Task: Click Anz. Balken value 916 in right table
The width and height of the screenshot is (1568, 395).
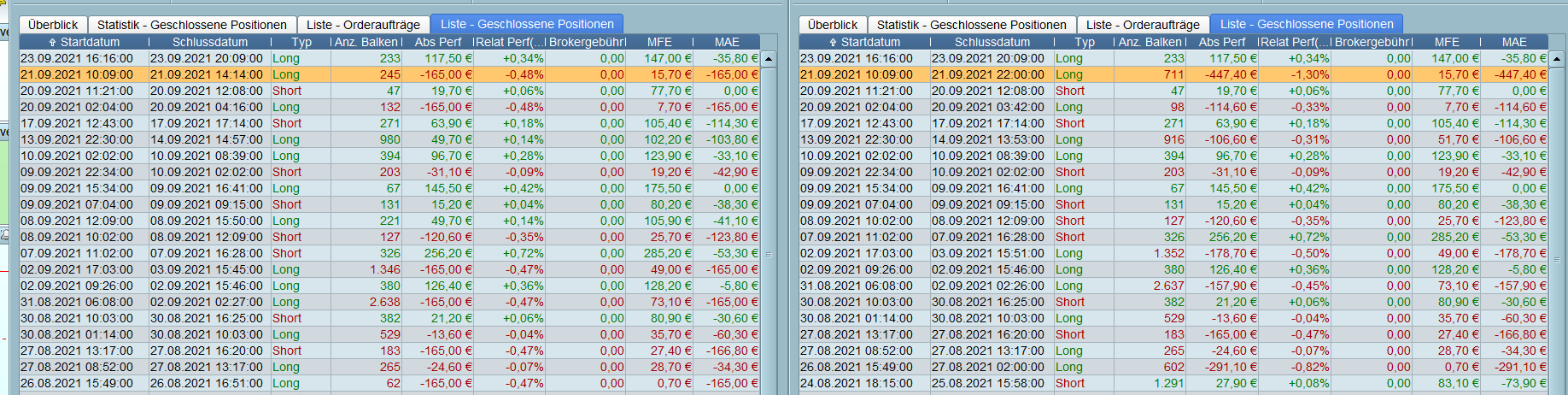Action: pyautogui.click(x=1174, y=139)
